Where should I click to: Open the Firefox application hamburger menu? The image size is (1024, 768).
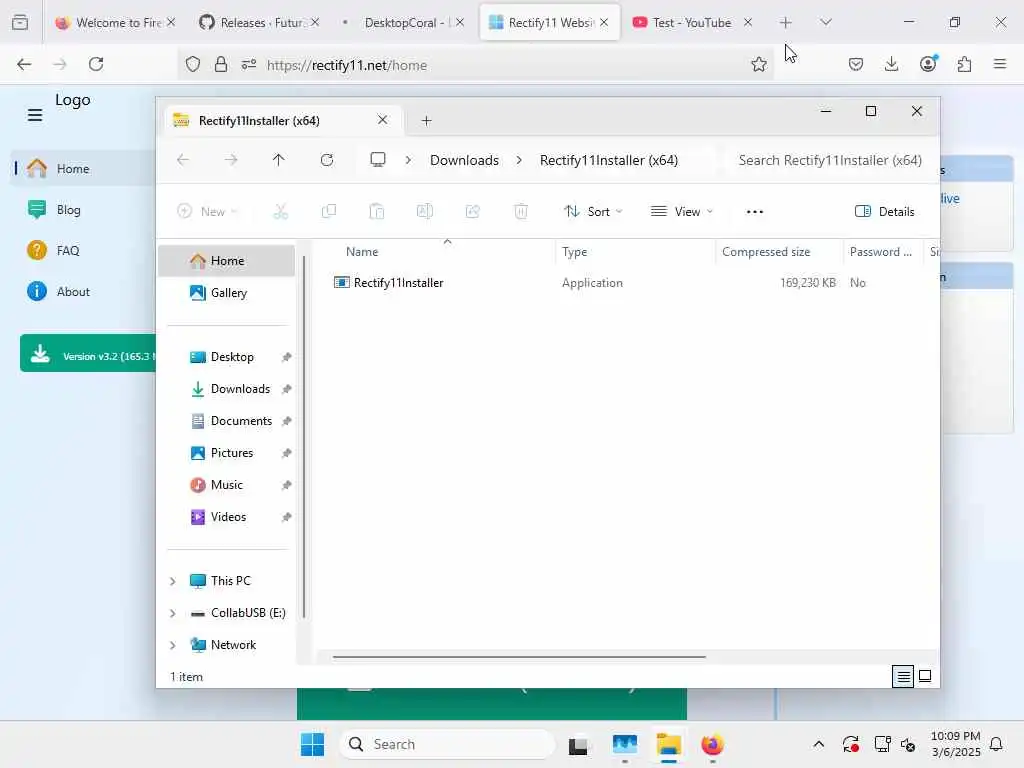1000,64
